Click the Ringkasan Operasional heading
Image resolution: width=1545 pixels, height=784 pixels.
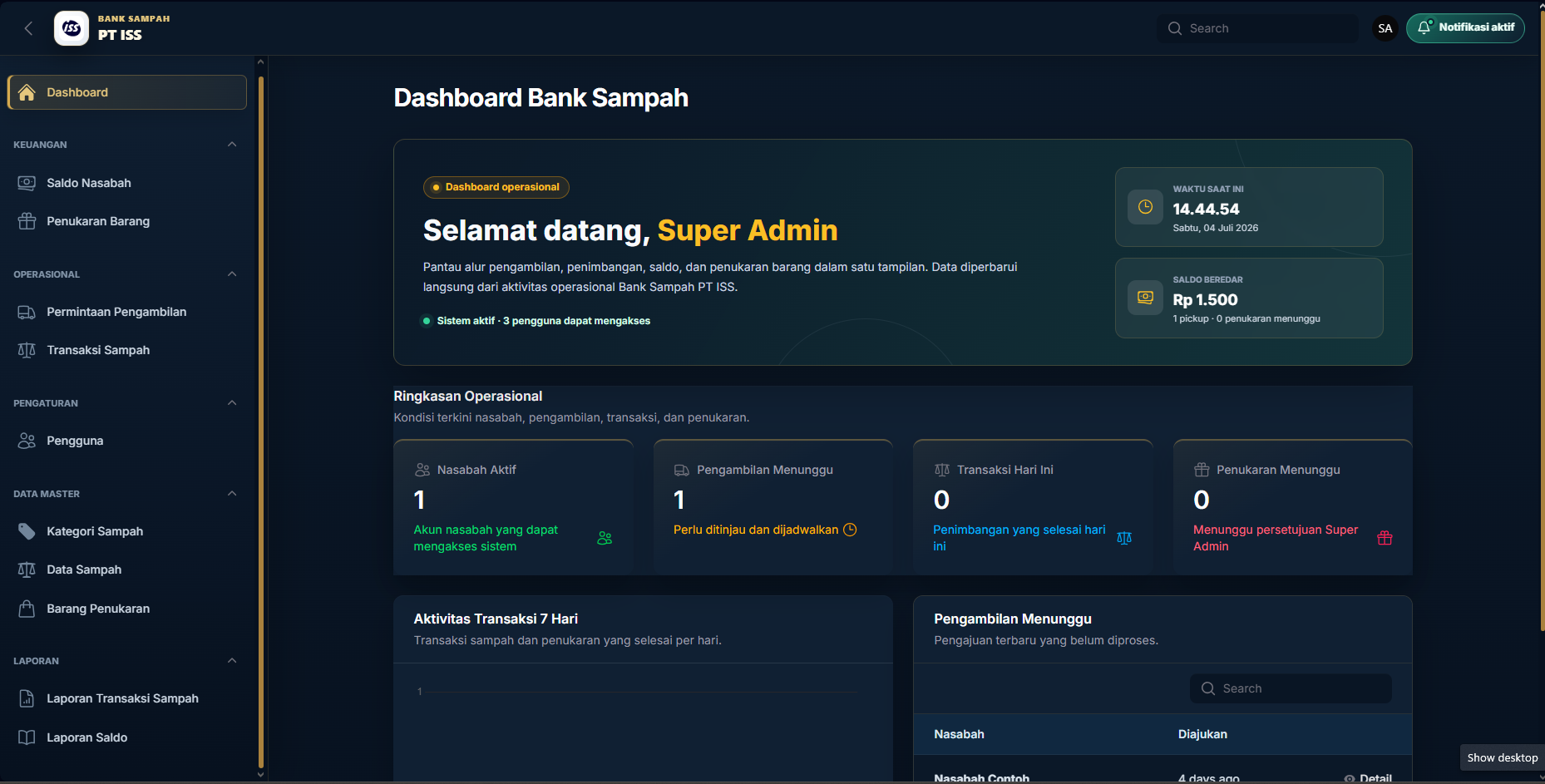468,397
